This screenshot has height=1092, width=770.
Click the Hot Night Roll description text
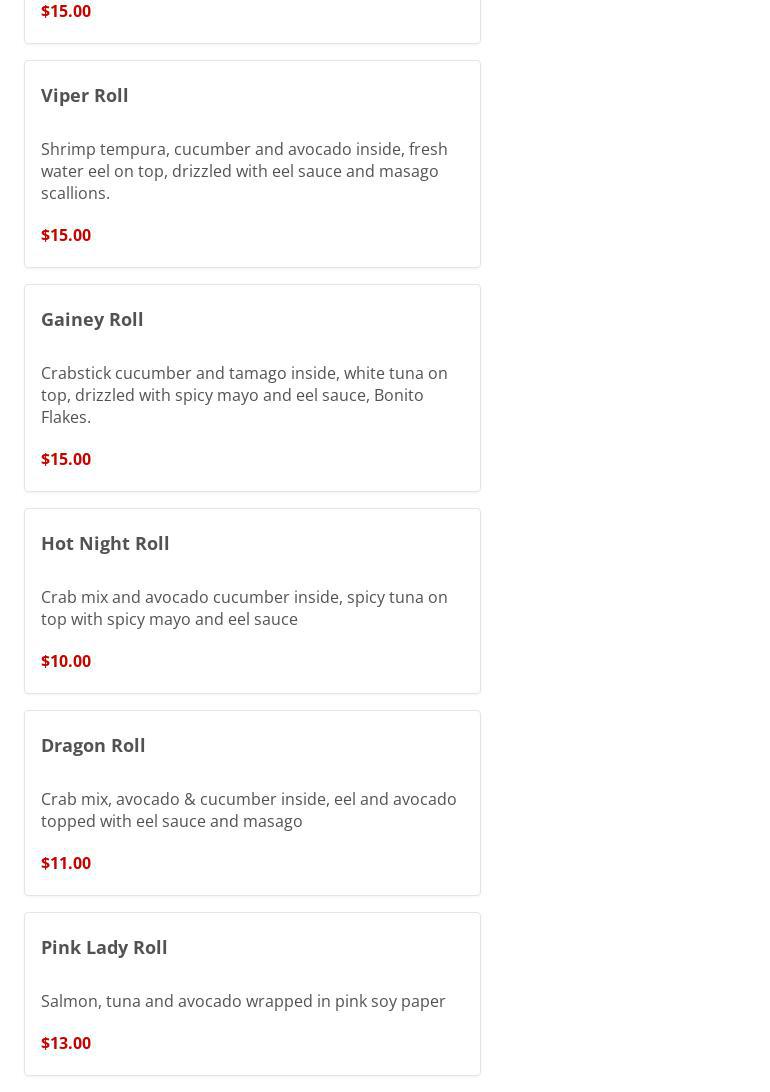[x=244, y=608]
